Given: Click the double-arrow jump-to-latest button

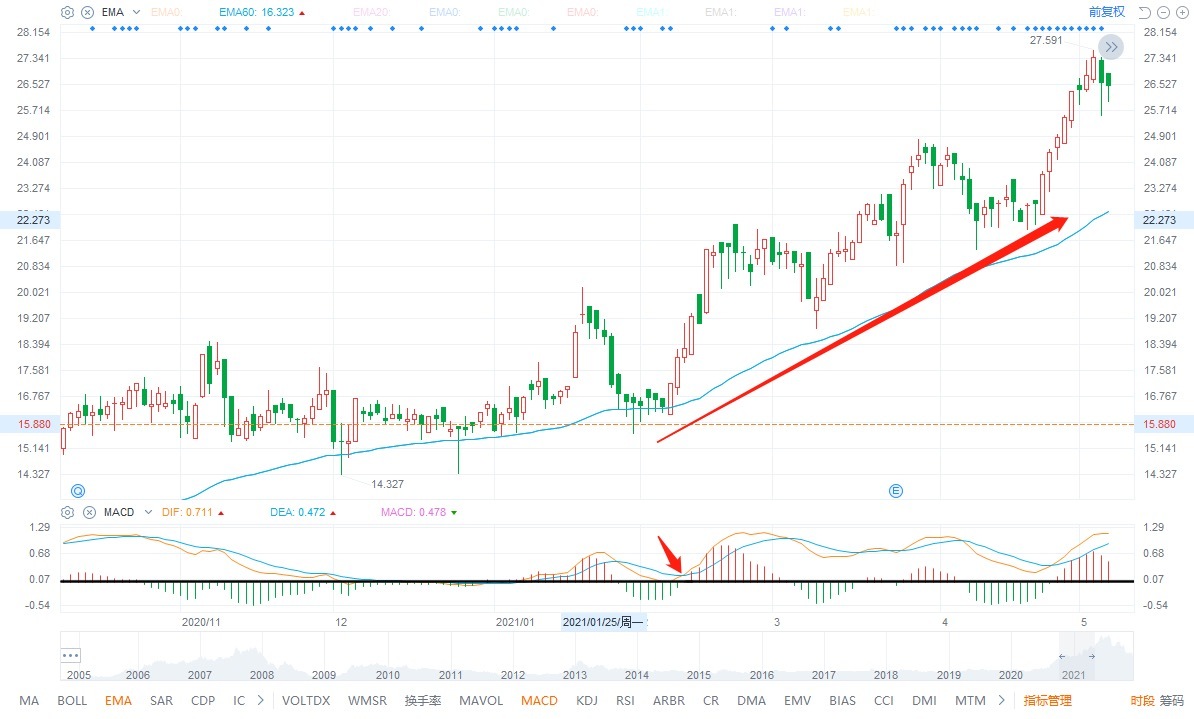Looking at the screenshot, I should pos(1110,46).
